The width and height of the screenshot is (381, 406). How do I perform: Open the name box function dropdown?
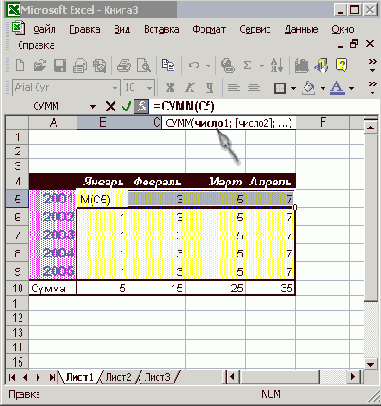[x=93, y=107]
